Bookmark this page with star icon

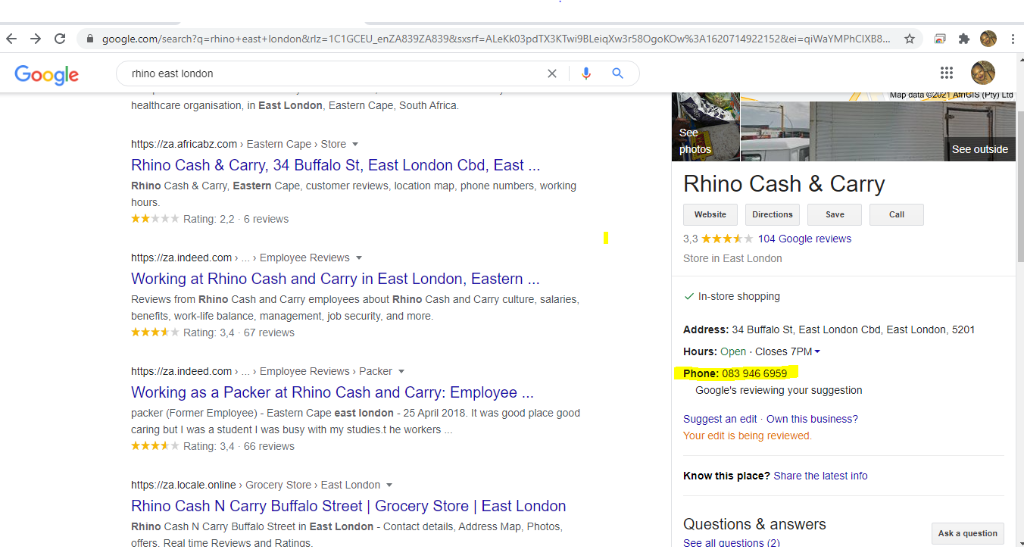point(909,39)
